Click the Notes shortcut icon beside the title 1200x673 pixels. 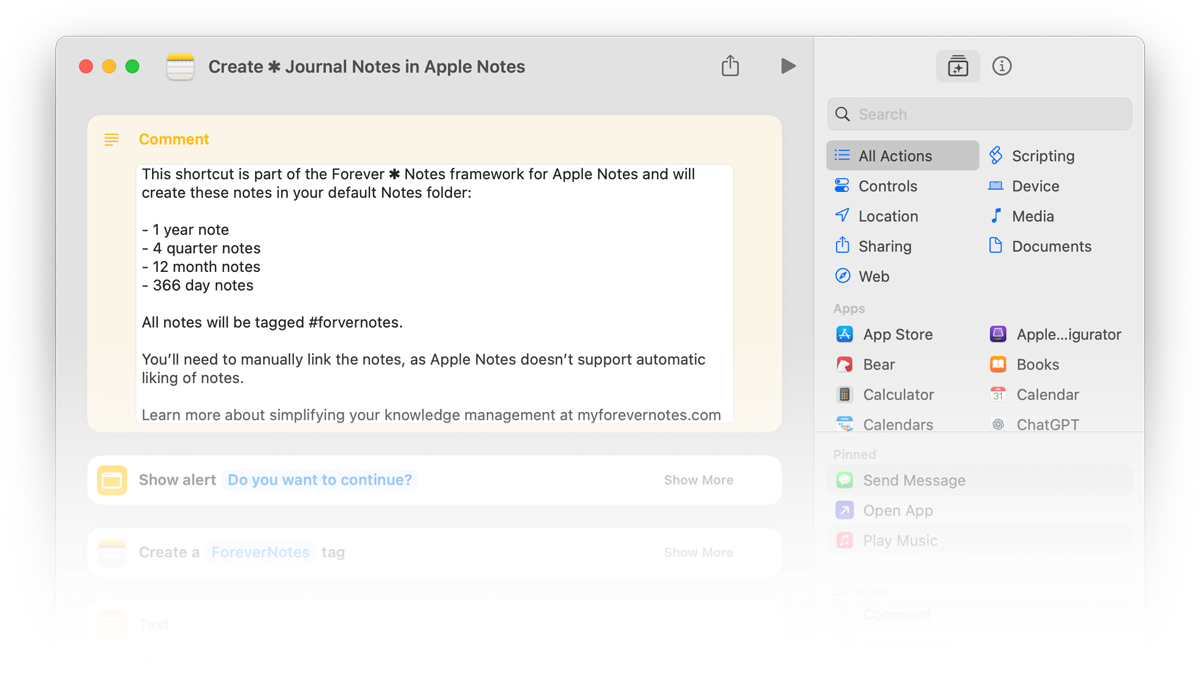(180, 67)
